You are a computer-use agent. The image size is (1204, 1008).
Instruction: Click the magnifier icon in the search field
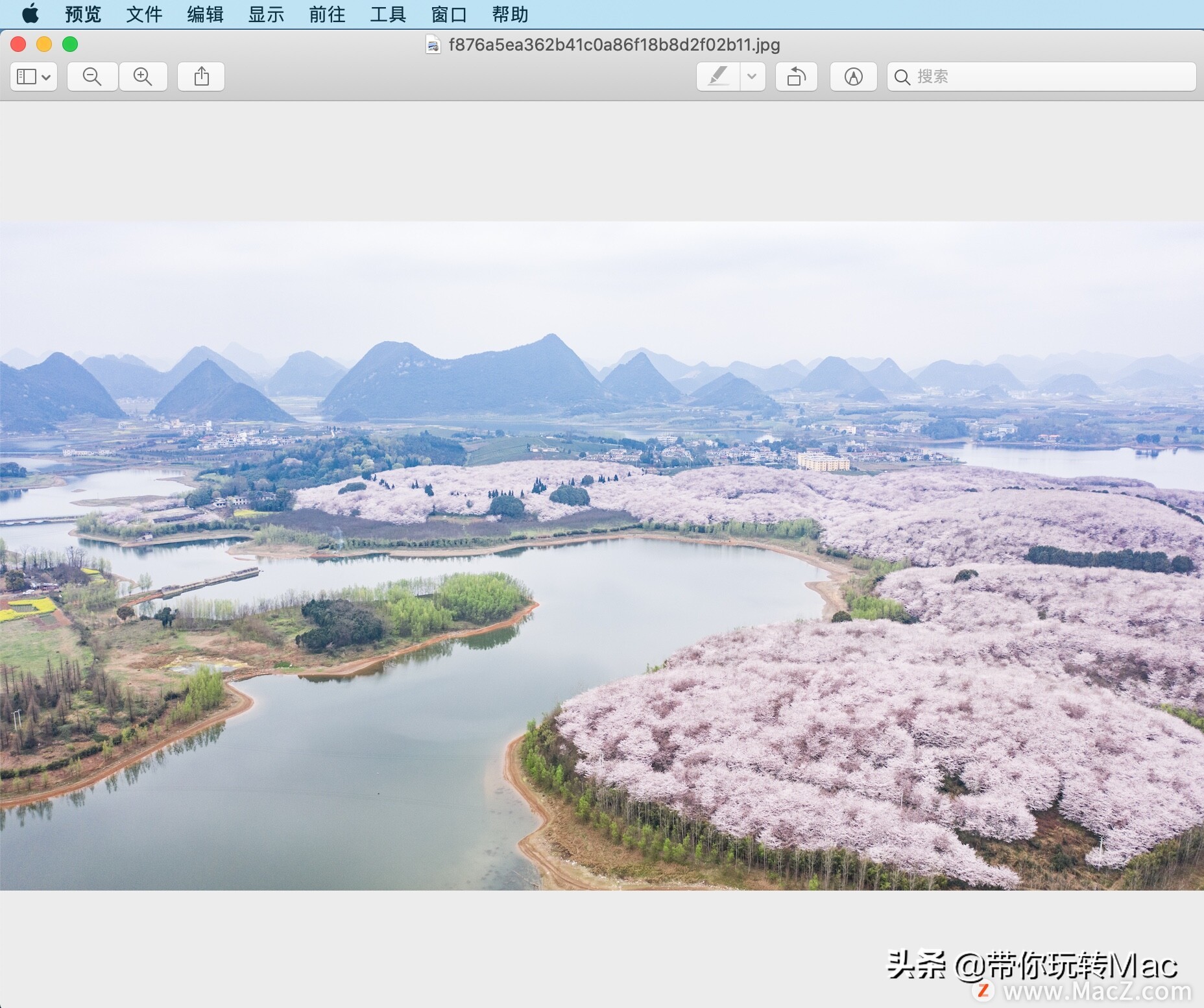(903, 77)
